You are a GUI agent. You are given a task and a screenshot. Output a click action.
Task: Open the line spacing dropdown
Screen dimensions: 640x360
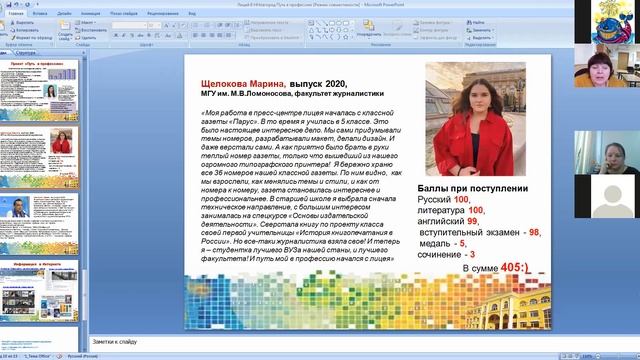point(236,25)
